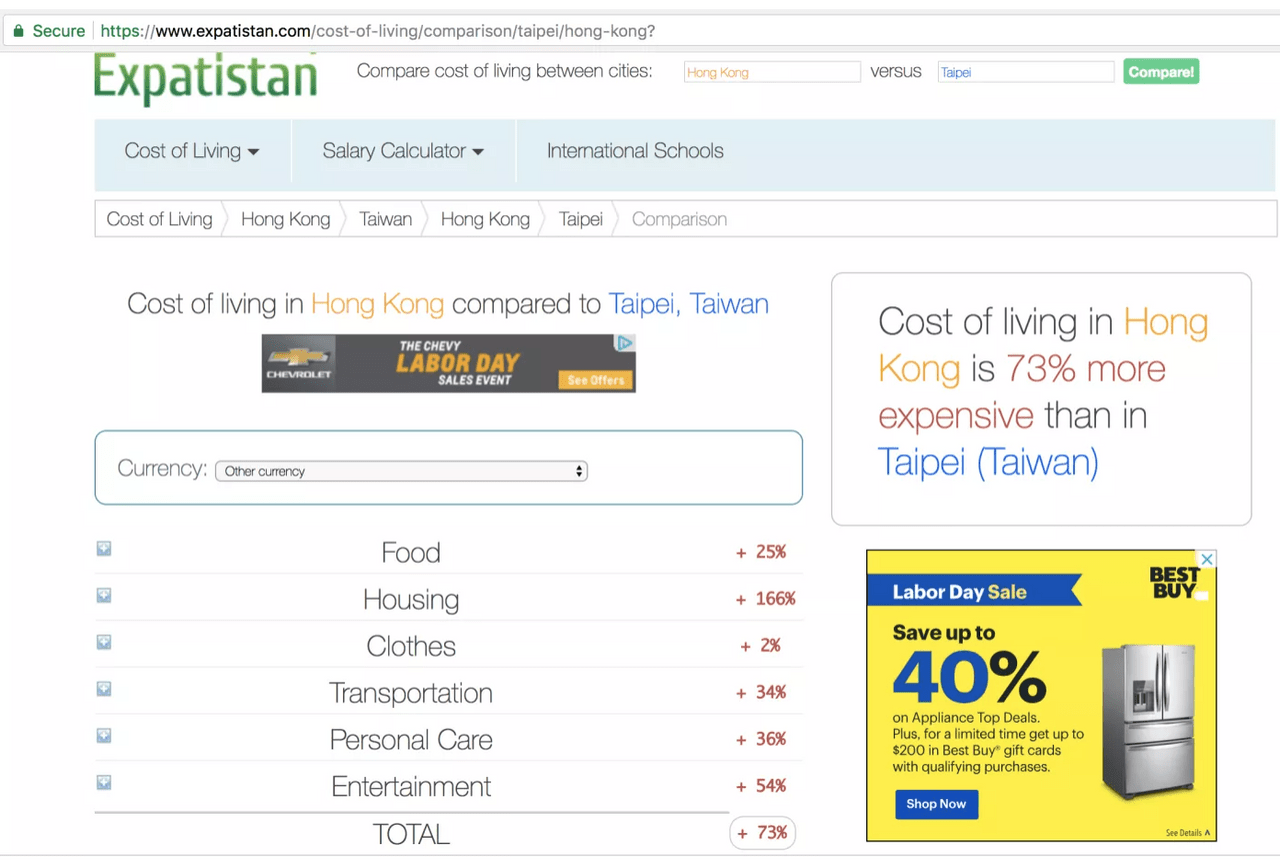The width and height of the screenshot is (1280, 868).
Task: Click the Taipei city input field
Action: coord(1026,72)
